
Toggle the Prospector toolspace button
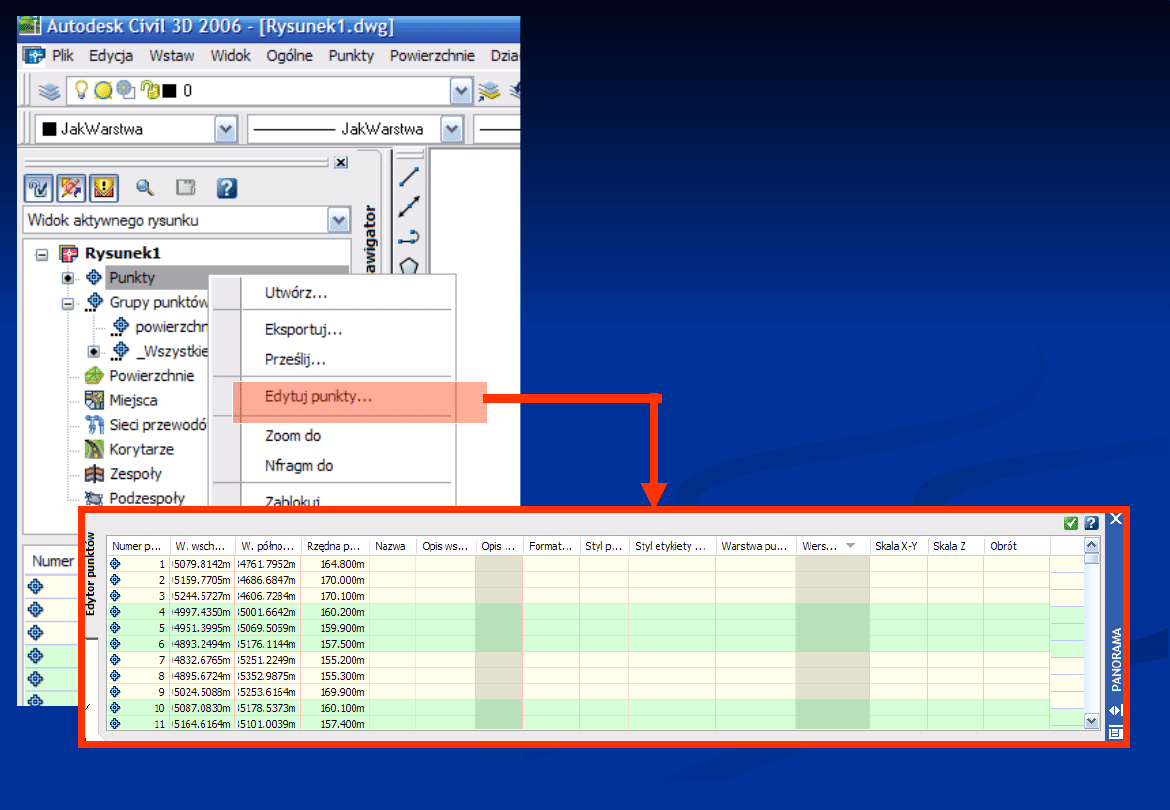click(x=38, y=189)
